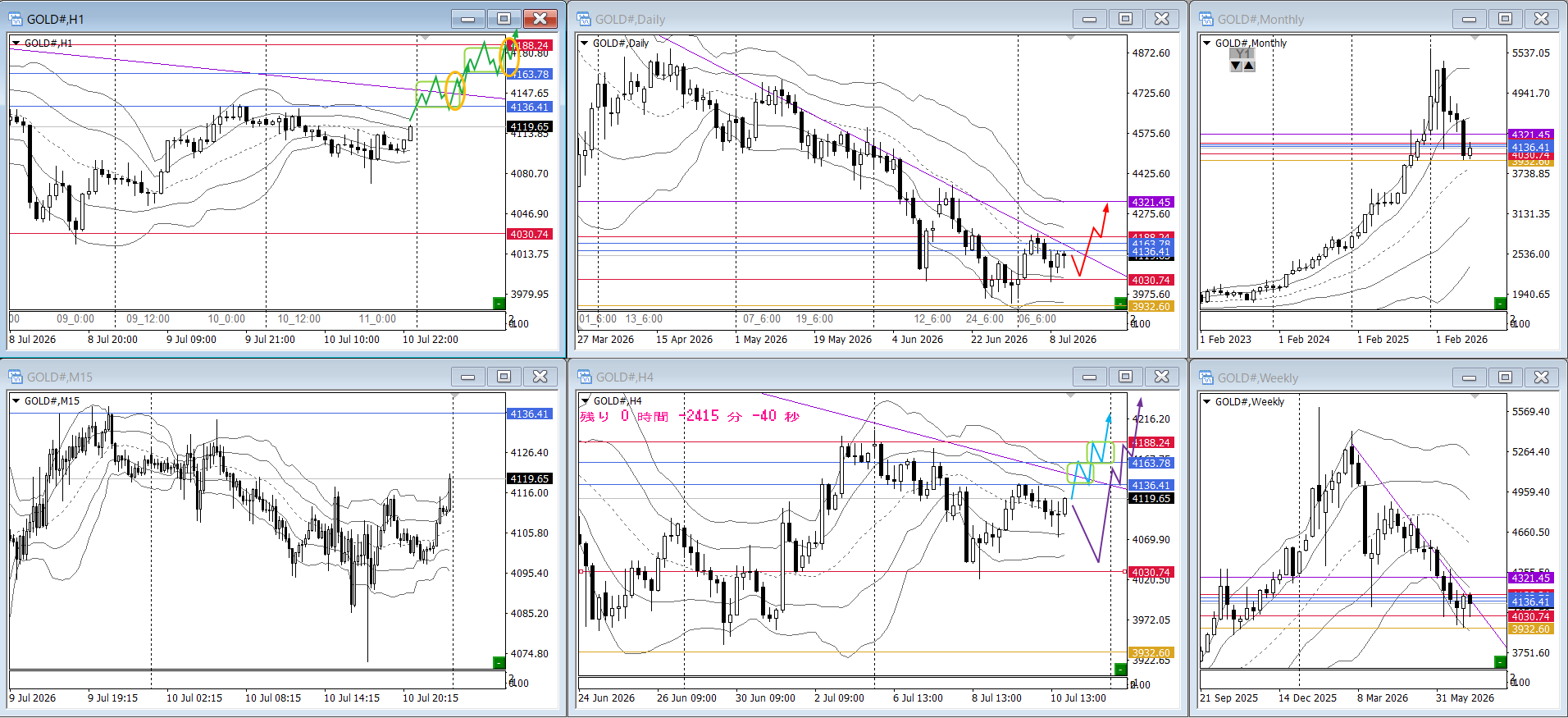Click the 4188.24 price label in H1 chart
The image size is (1568, 718).
click(x=531, y=46)
